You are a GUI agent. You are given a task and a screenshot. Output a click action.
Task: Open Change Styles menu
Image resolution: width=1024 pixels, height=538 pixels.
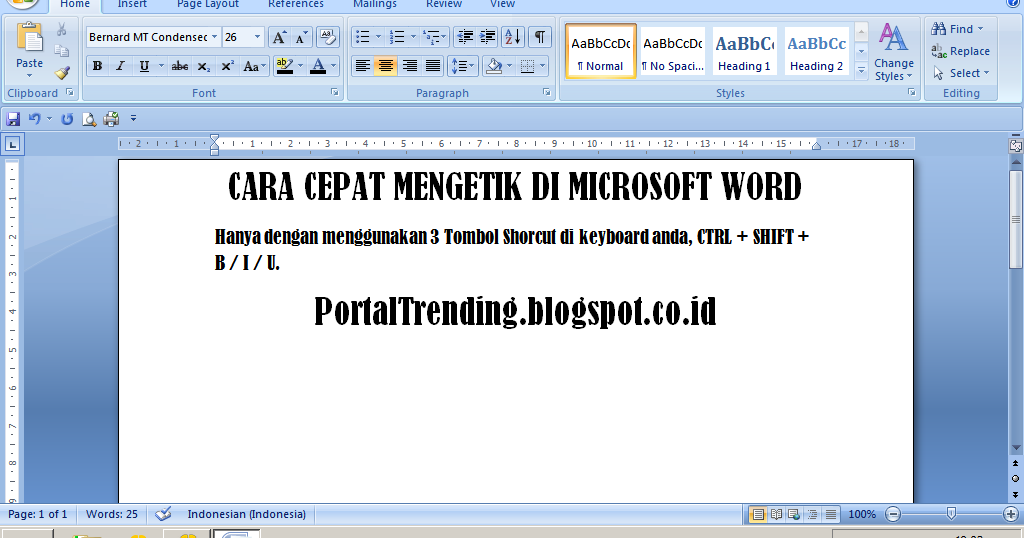[x=893, y=52]
